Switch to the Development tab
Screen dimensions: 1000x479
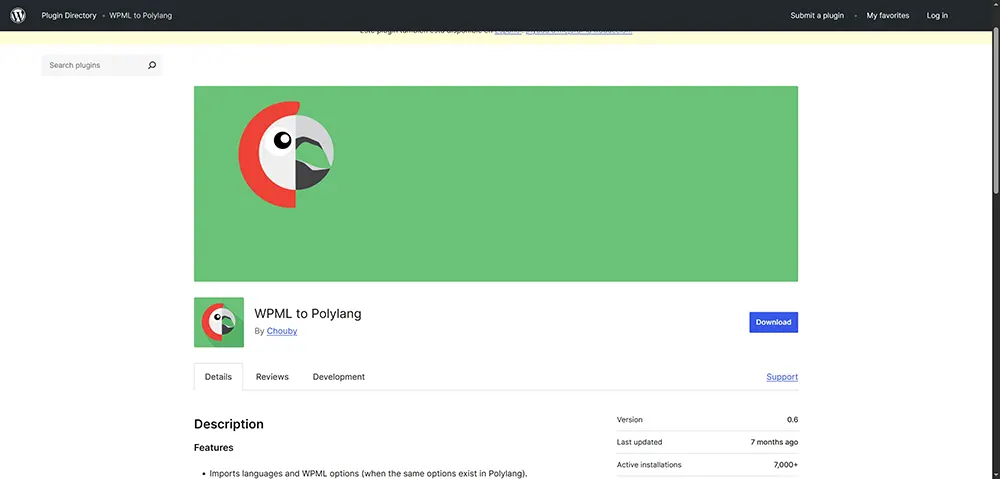(x=338, y=377)
